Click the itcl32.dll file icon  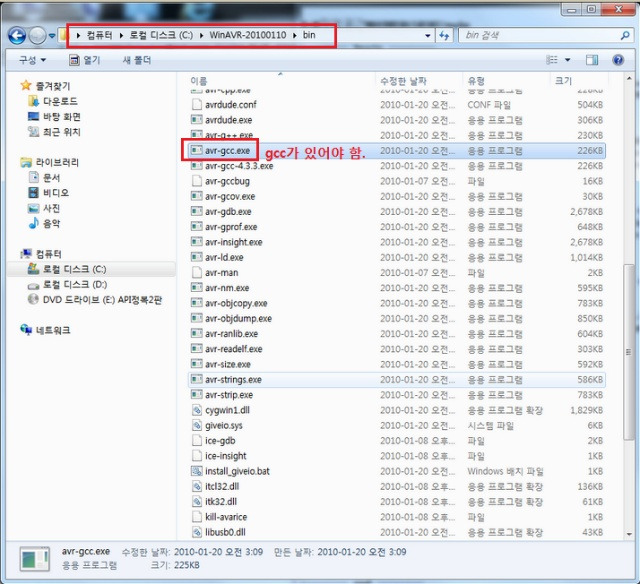click(x=197, y=486)
